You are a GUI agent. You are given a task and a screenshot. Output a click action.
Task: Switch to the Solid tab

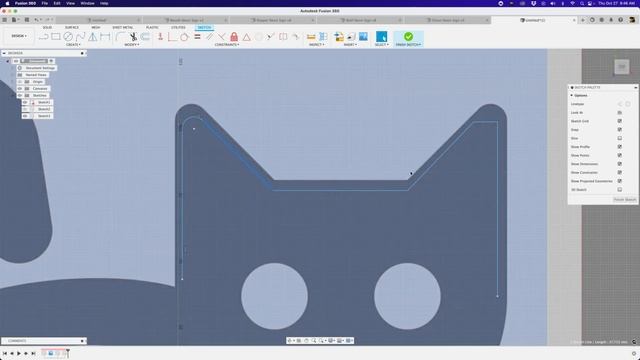[47, 27]
